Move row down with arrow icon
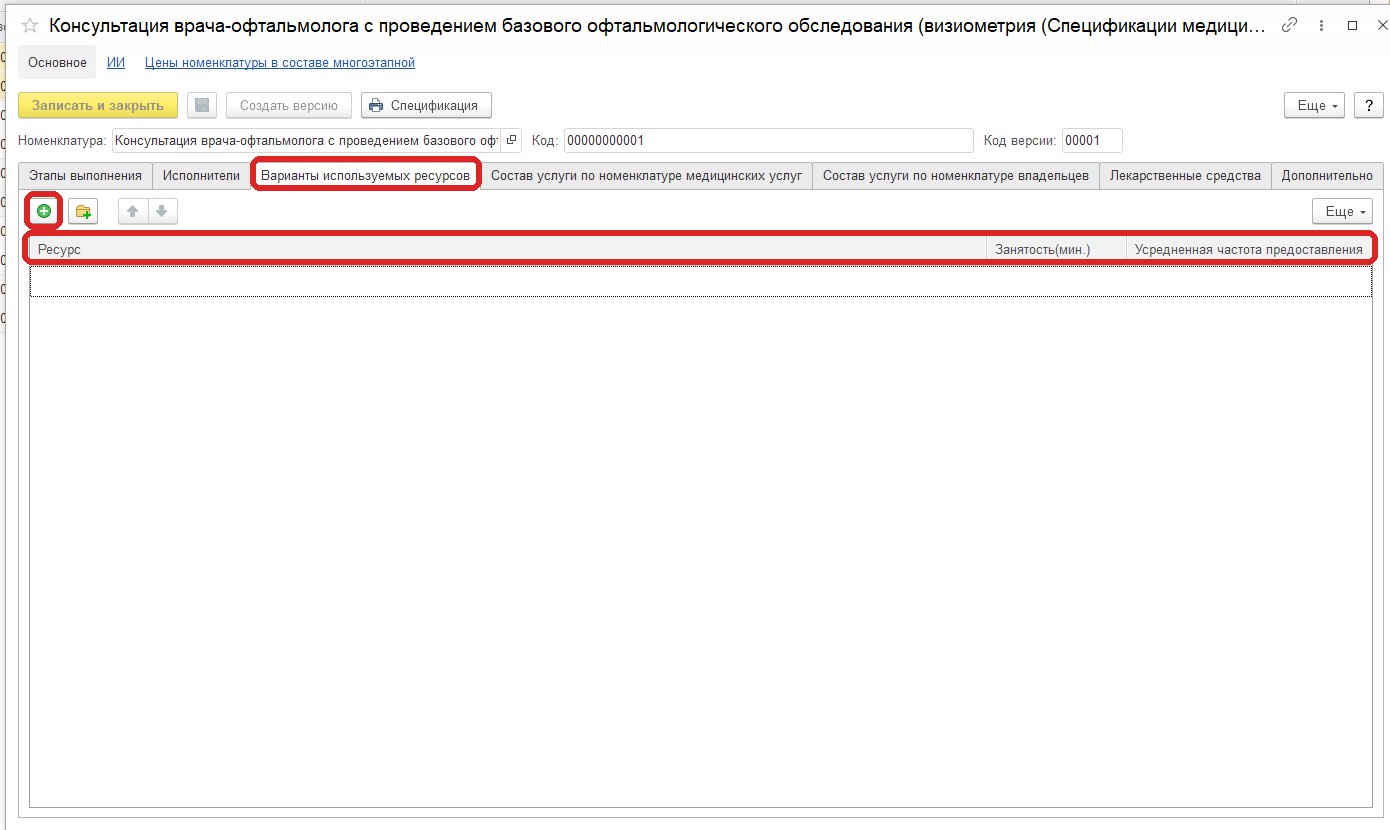Viewport: 1390px width, 830px height. click(161, 211)
